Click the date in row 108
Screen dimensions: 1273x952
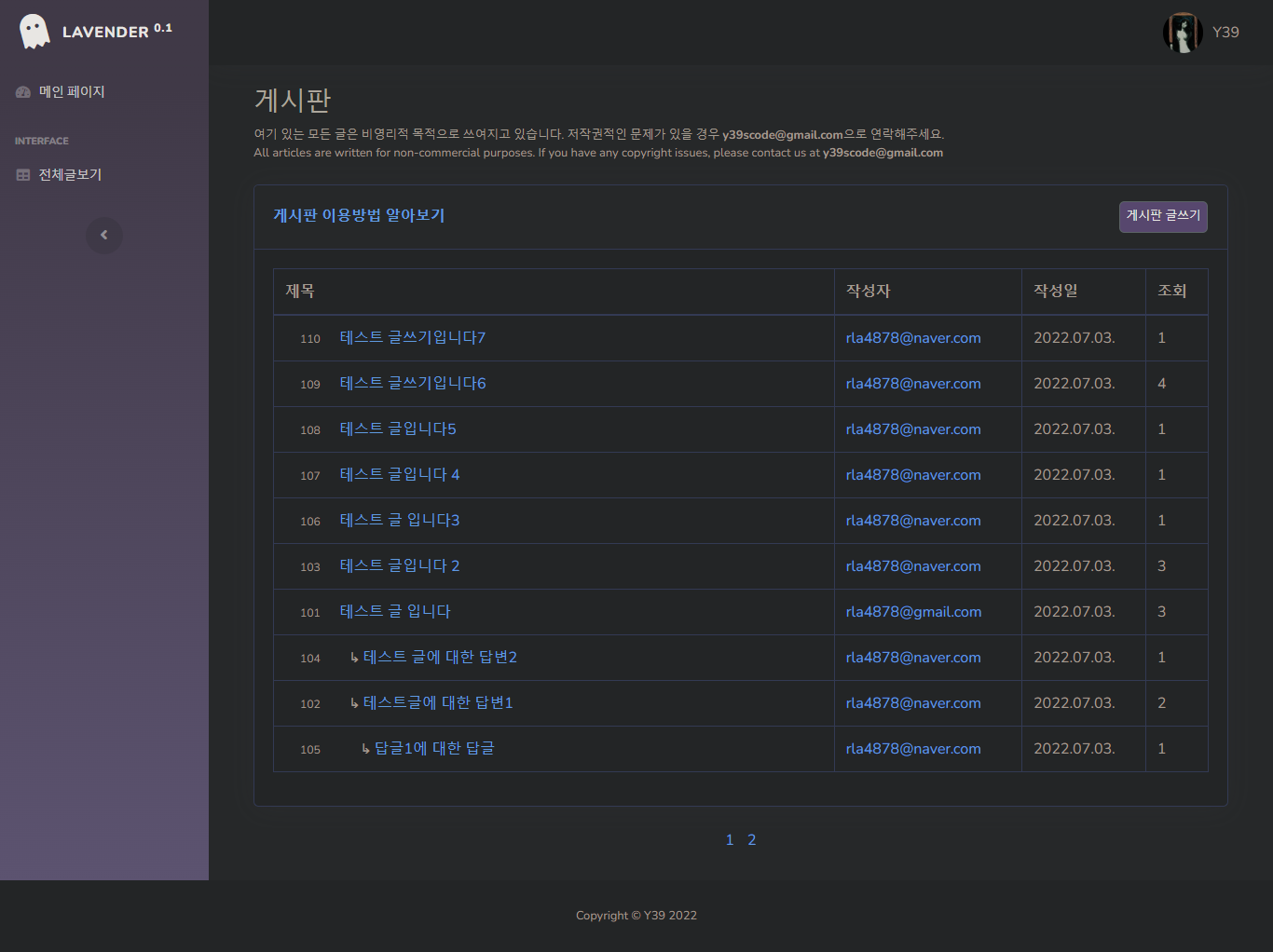(1075, 429)
